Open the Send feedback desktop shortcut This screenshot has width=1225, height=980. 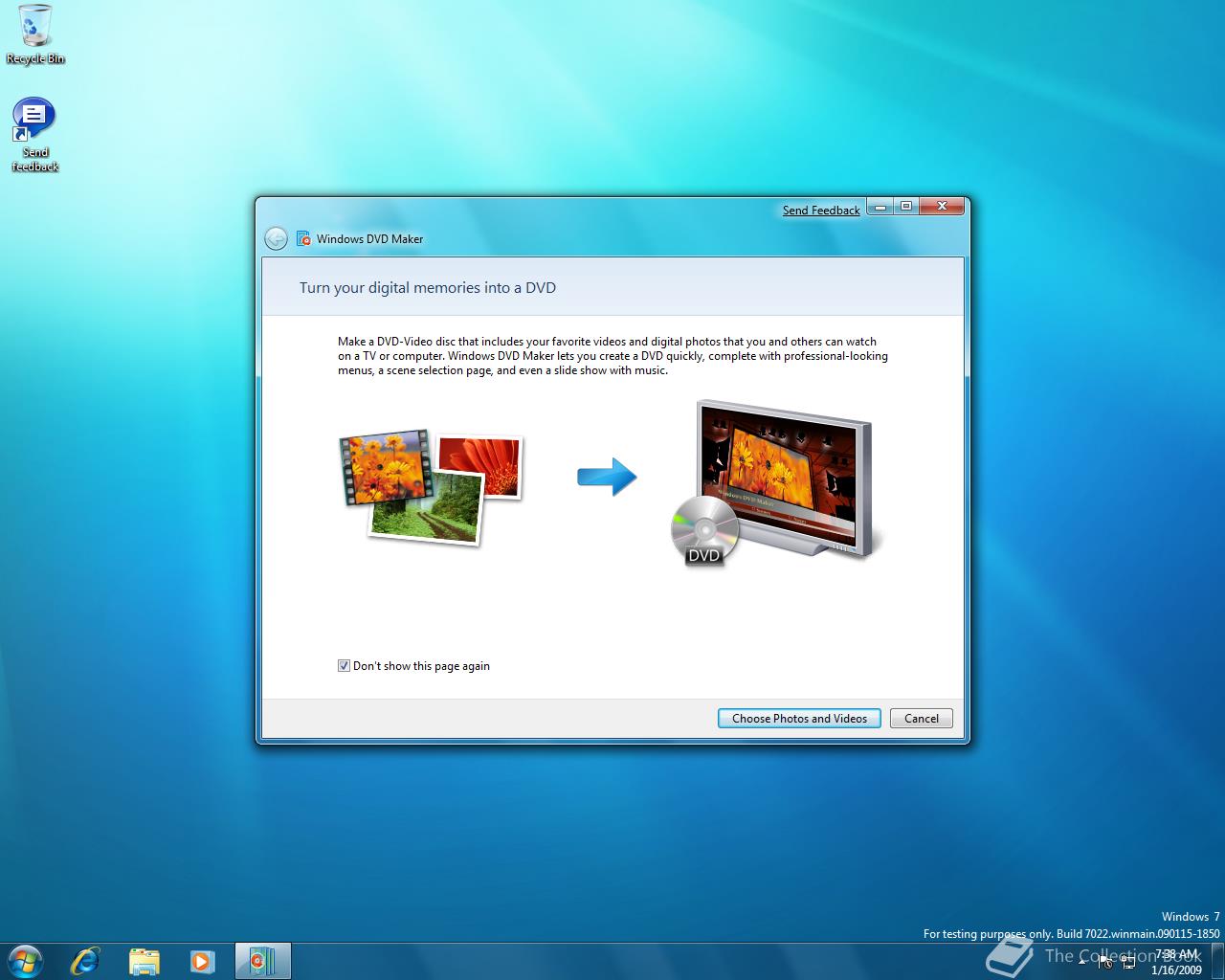tap(35, 135)
